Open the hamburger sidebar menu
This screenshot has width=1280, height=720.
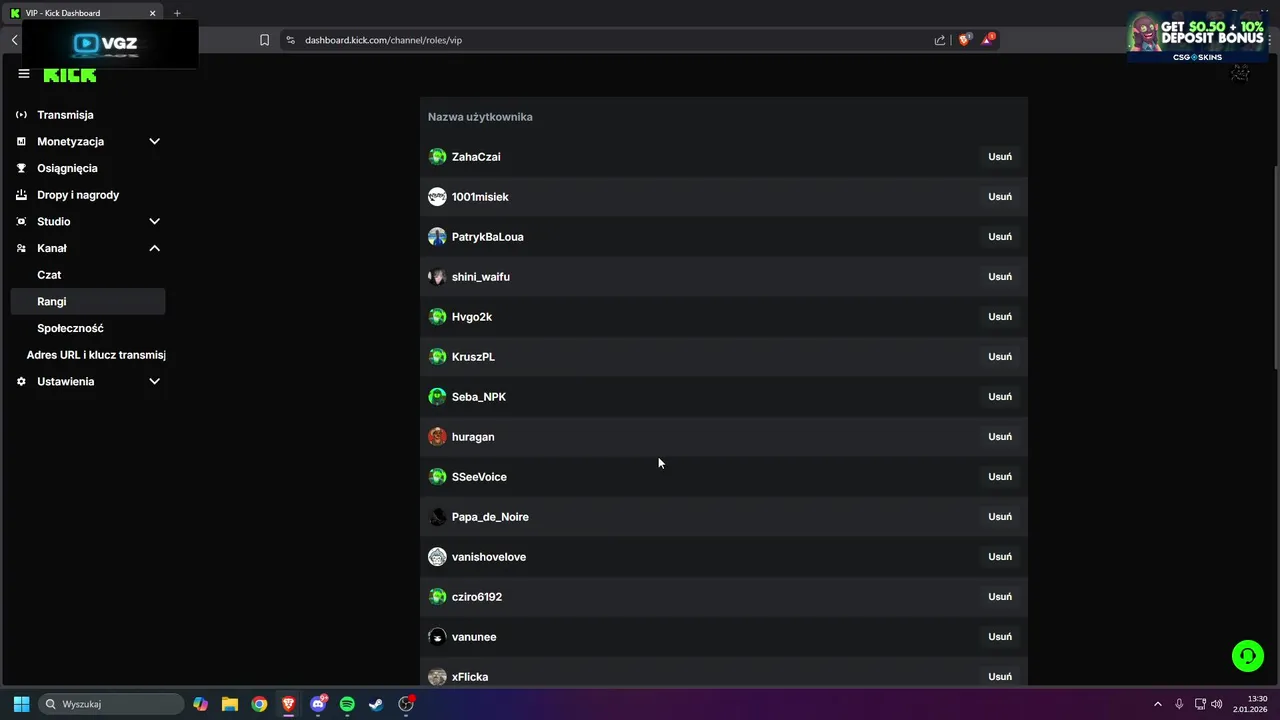pos(24,74)
